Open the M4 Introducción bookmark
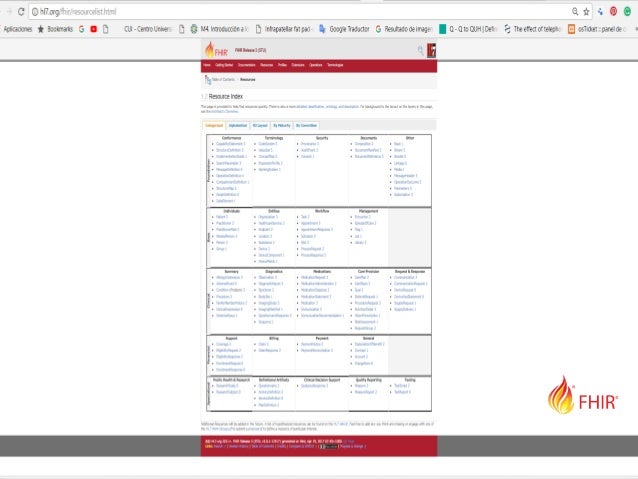The image size is (638, 479). click(219, 29)
